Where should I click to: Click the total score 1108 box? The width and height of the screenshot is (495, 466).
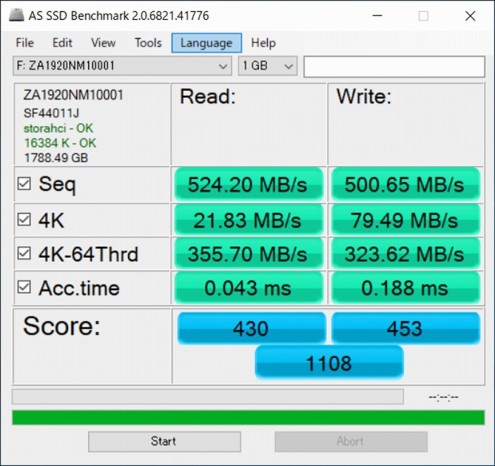point(329,363)
